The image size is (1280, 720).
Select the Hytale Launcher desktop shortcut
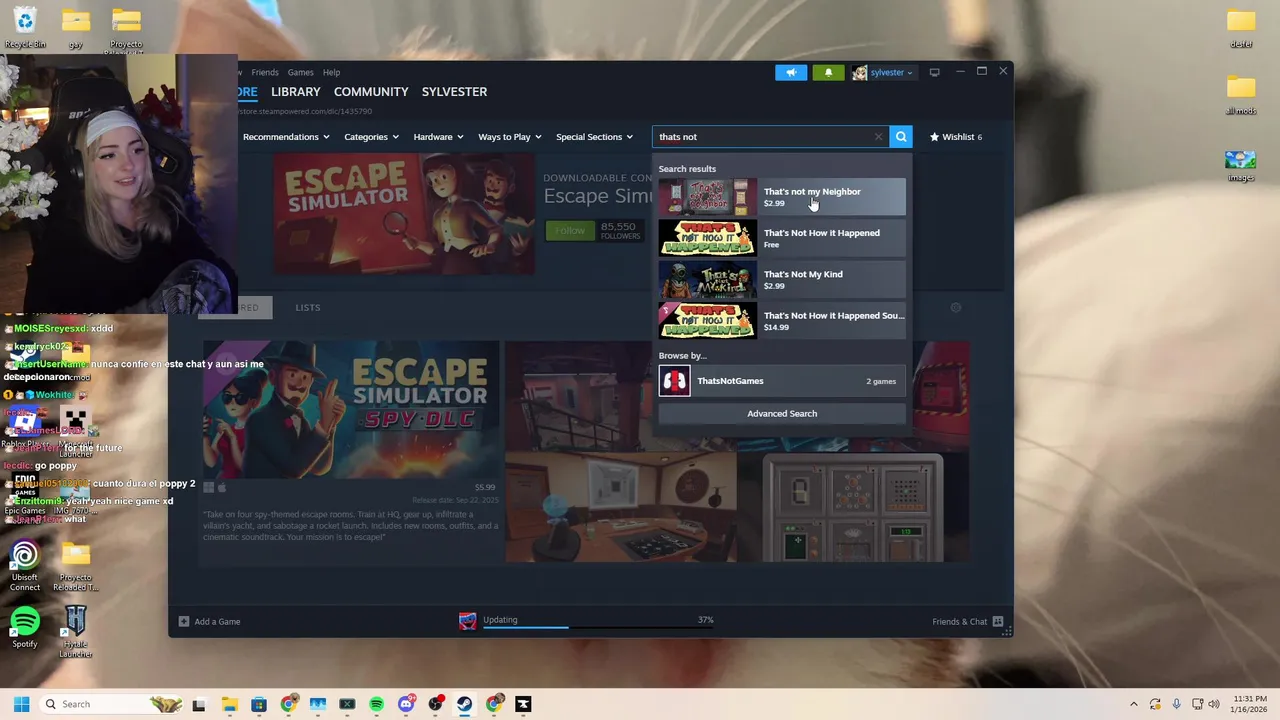(76, 632)
